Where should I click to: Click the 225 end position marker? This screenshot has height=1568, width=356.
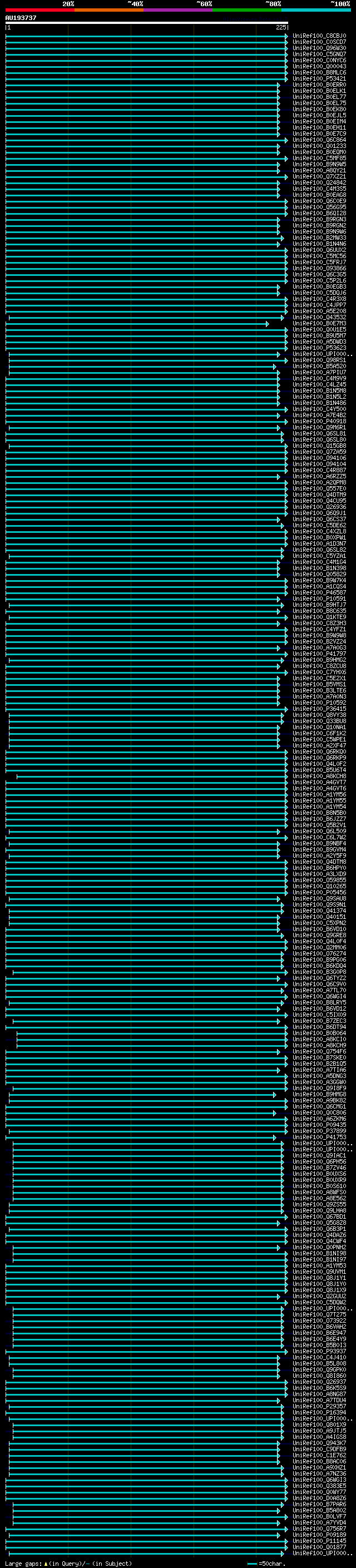click(281, 27)
